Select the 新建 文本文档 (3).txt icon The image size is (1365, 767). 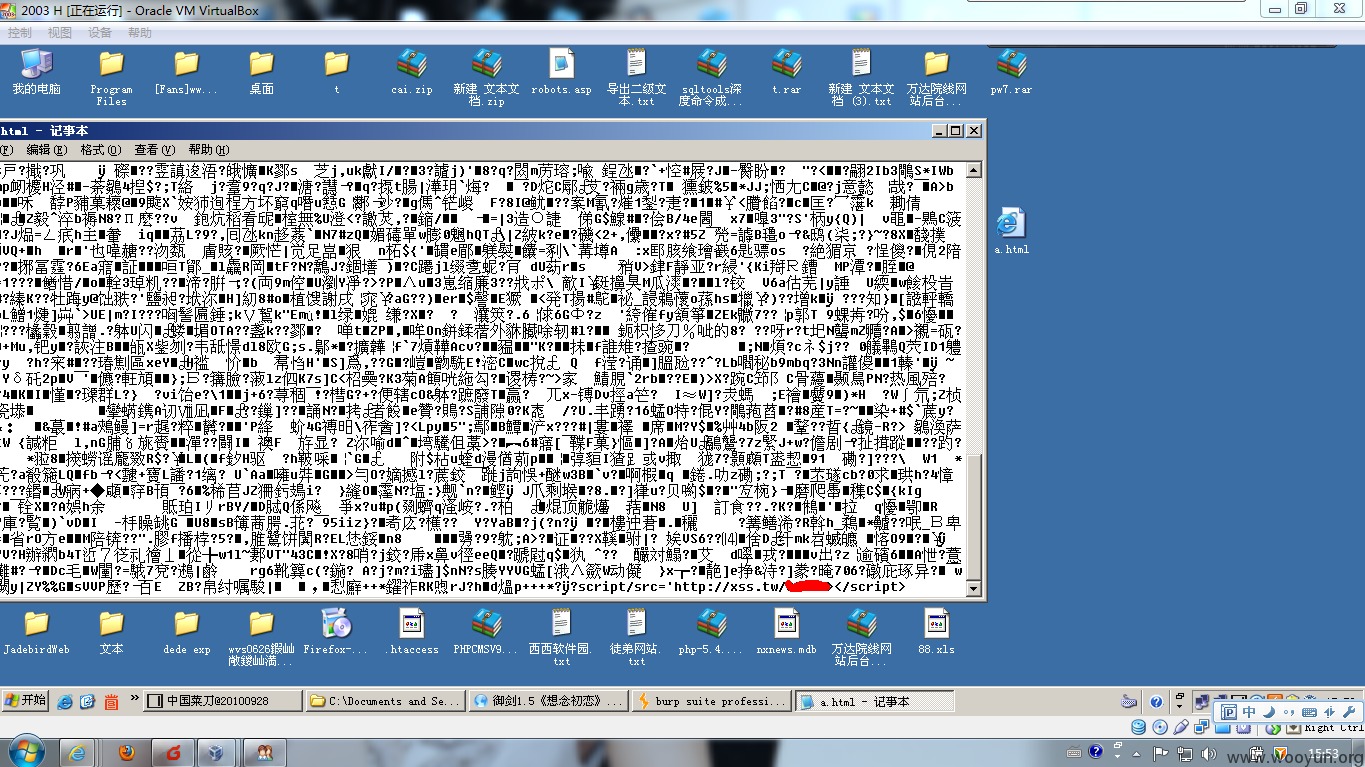[x=861, y=79]
